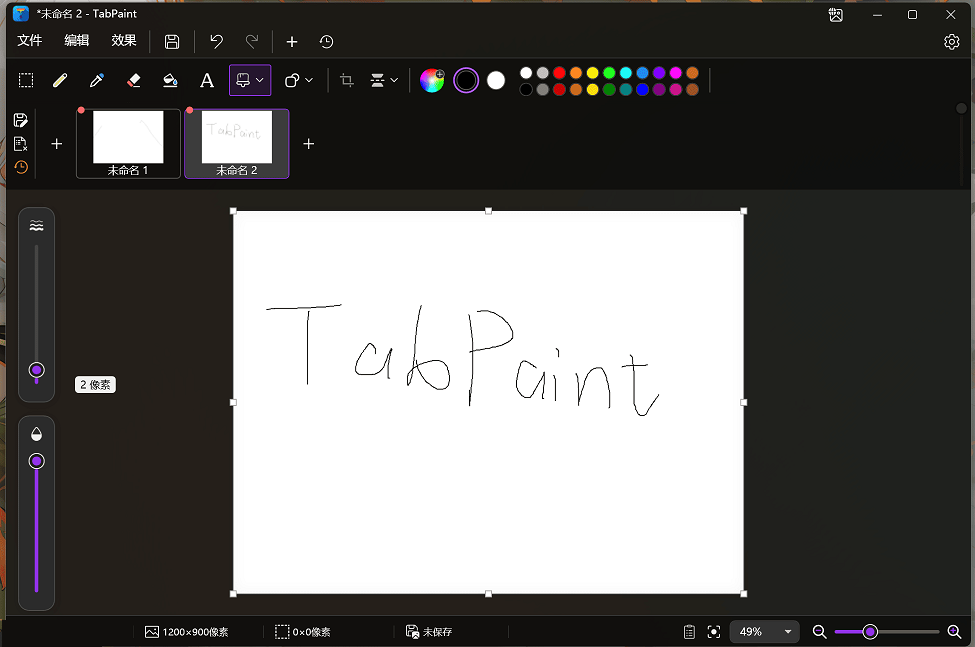
Task: Select the crop tool
Action: pyautogui.click(x=347, y=80)
